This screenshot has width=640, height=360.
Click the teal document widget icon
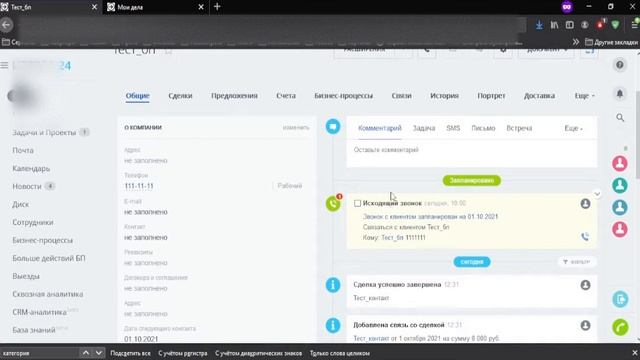(620, 299)
